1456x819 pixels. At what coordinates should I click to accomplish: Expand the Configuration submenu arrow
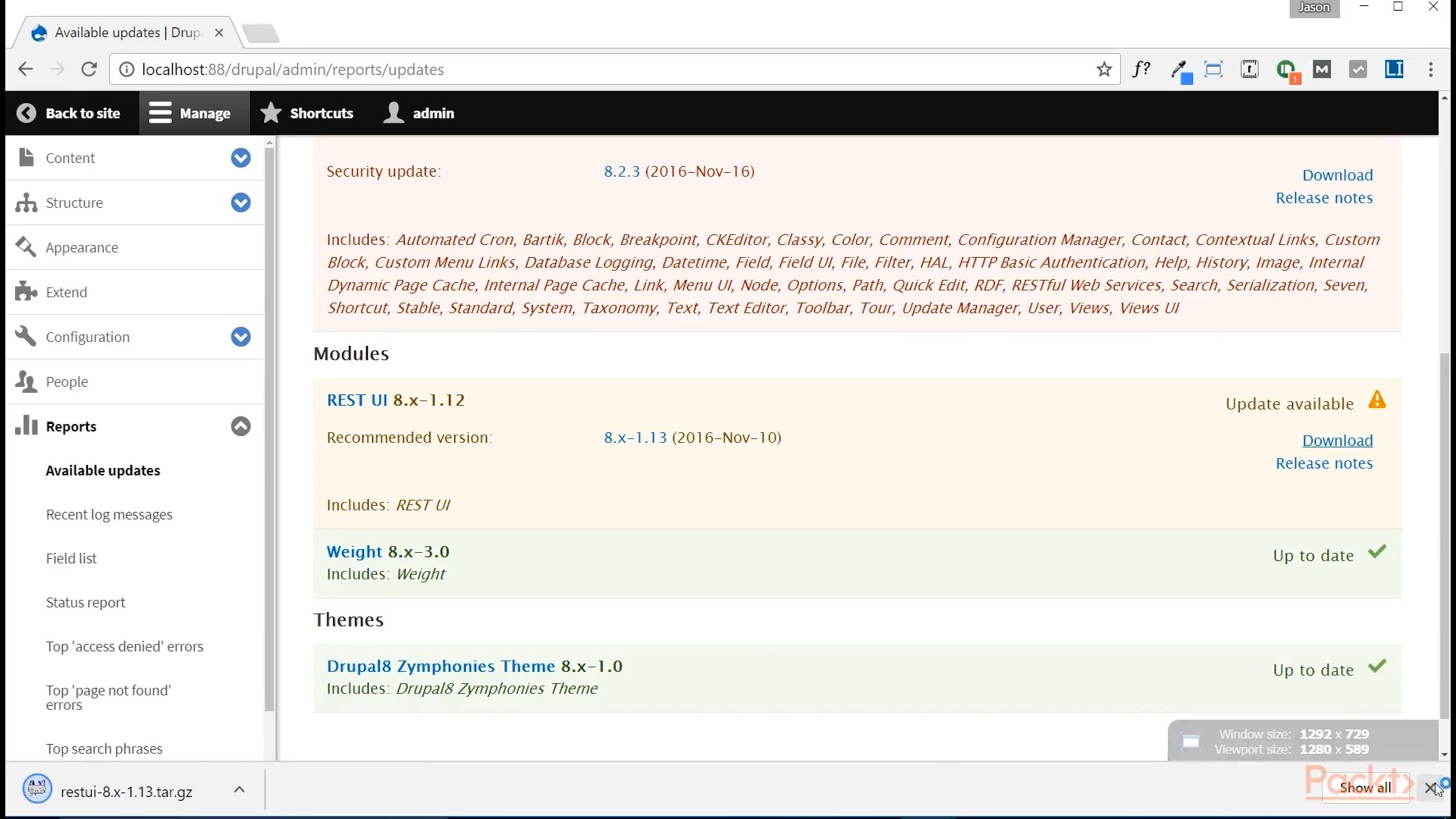click(x=240, y=337)
